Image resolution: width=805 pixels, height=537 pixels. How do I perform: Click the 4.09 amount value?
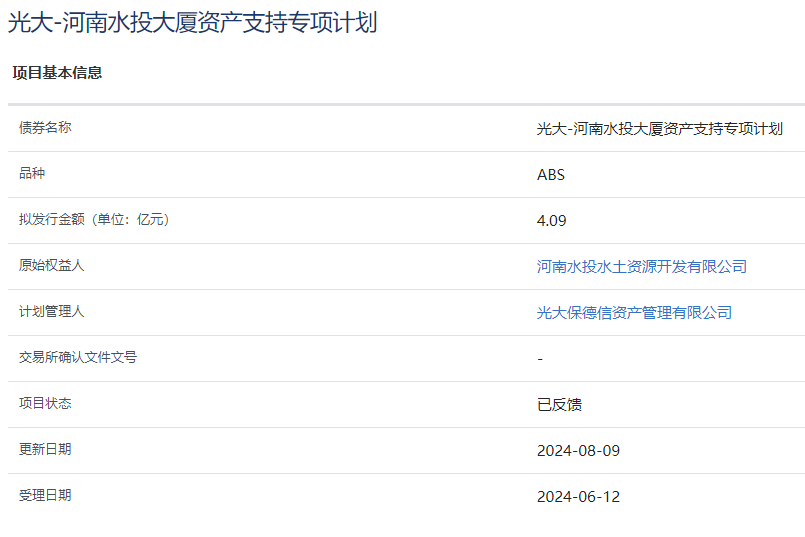coord(551,220)
